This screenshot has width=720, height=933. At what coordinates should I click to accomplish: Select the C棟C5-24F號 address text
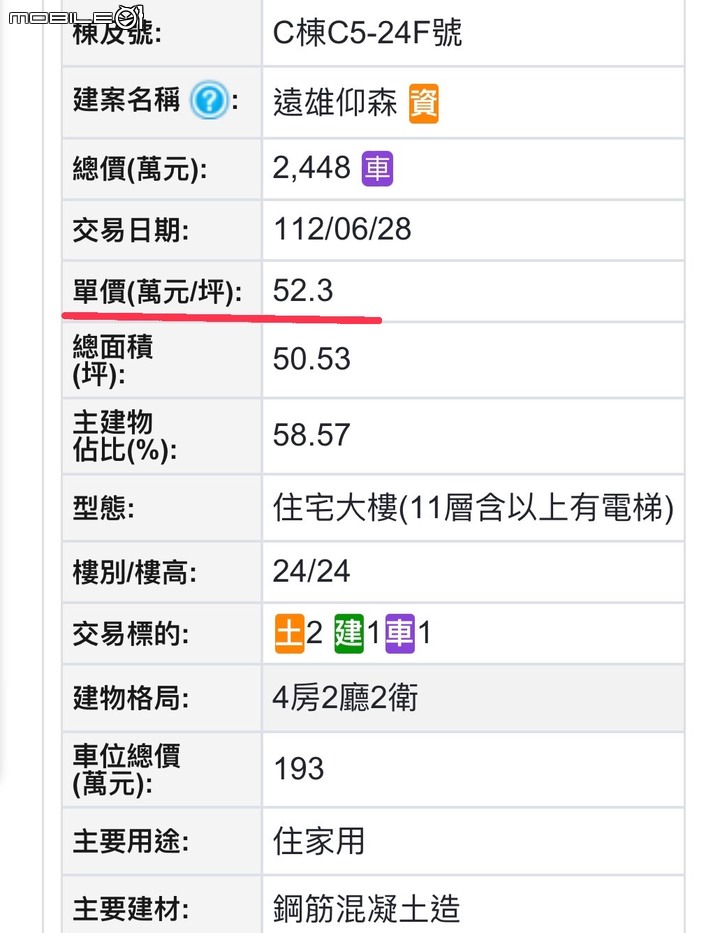tap(368, 33)
